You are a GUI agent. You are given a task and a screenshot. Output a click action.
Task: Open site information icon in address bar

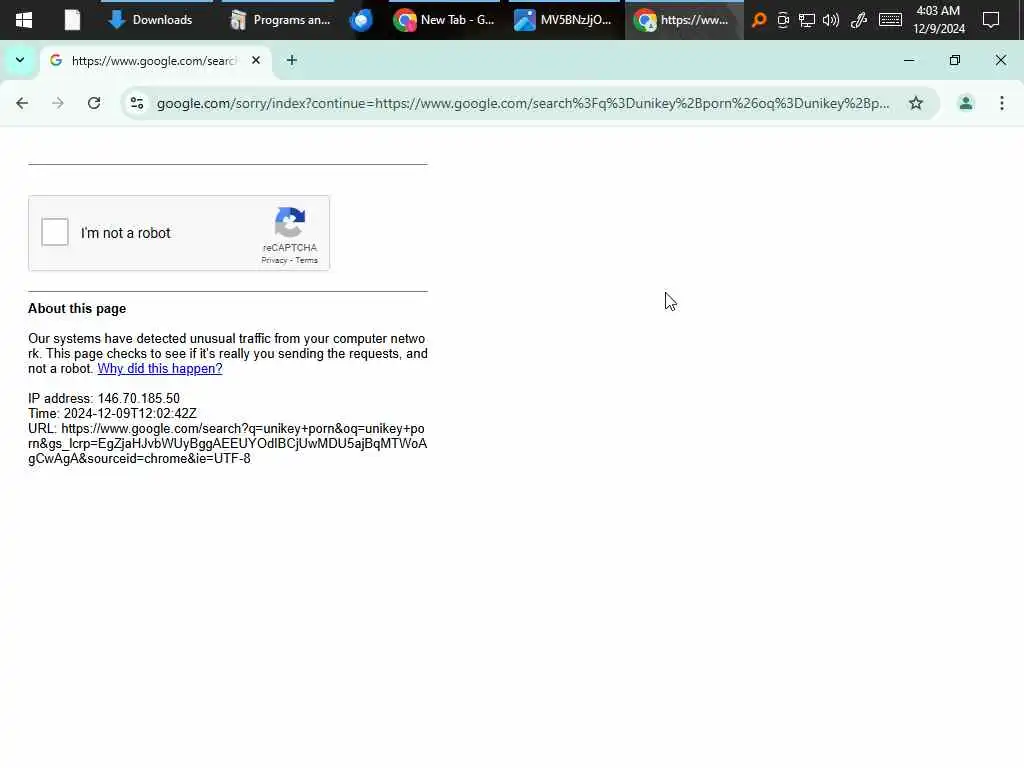click(137, 103)
